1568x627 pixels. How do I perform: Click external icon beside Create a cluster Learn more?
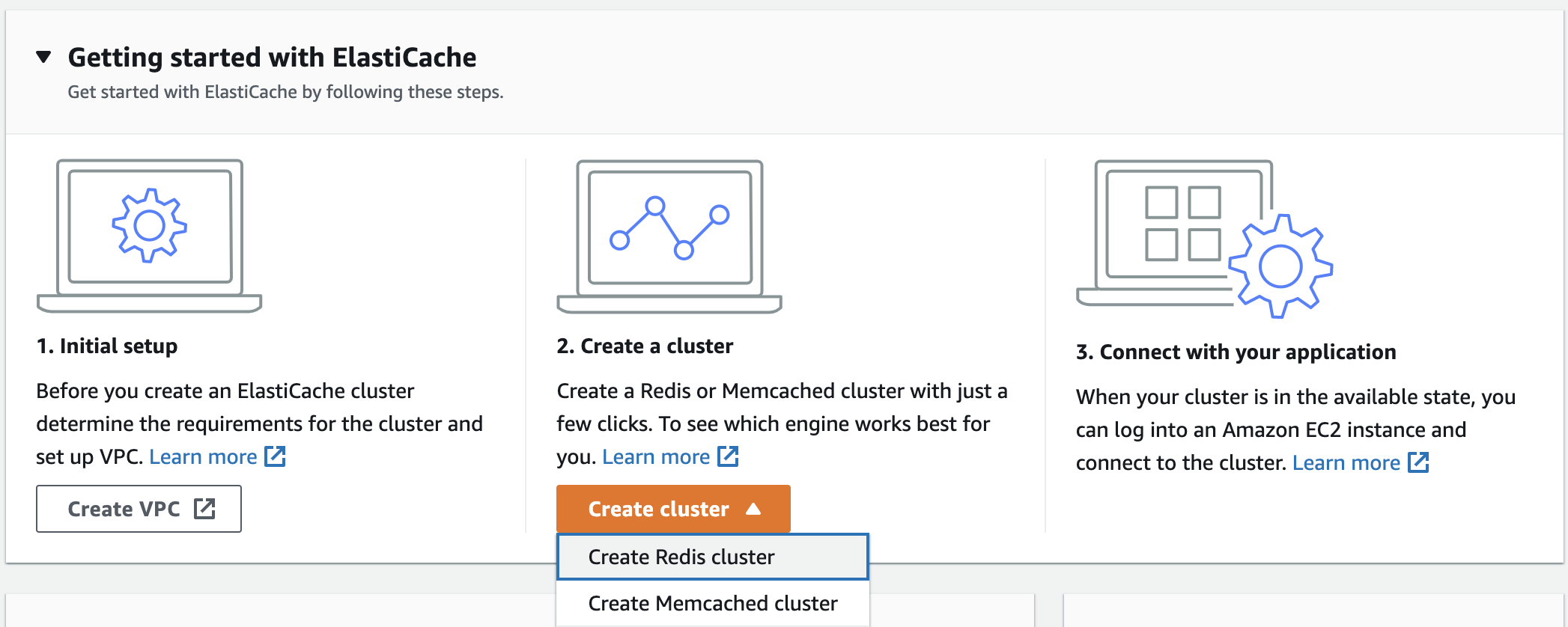click(728, 456)
